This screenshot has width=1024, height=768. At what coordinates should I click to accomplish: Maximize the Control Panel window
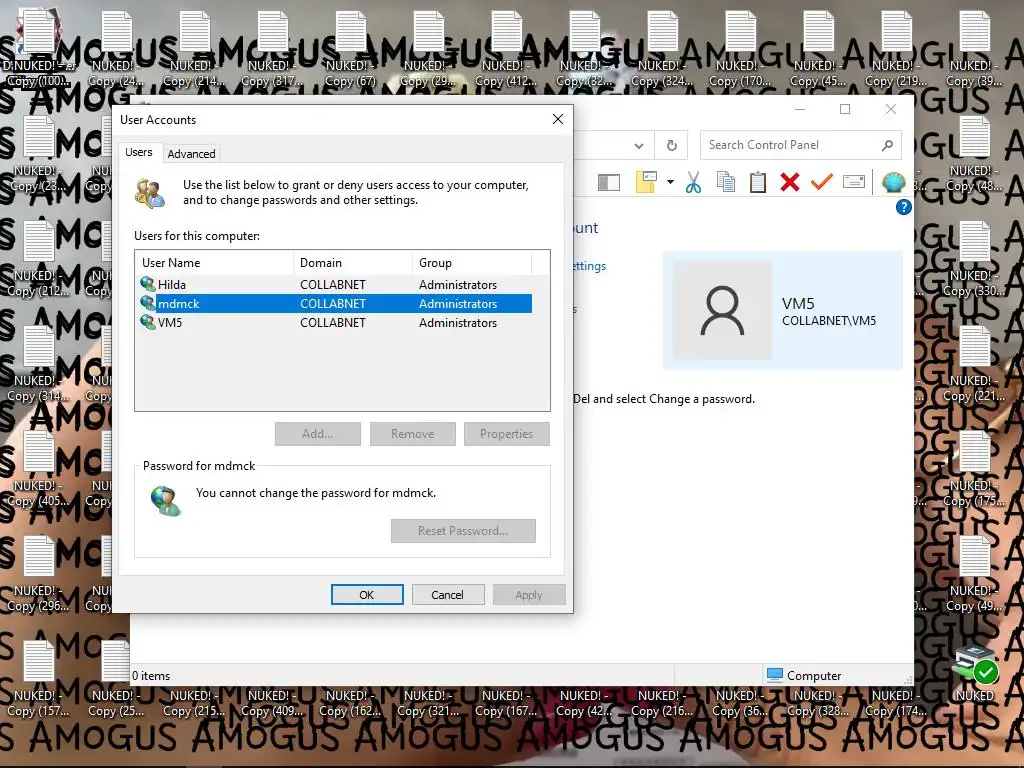(x=845, y=109)
